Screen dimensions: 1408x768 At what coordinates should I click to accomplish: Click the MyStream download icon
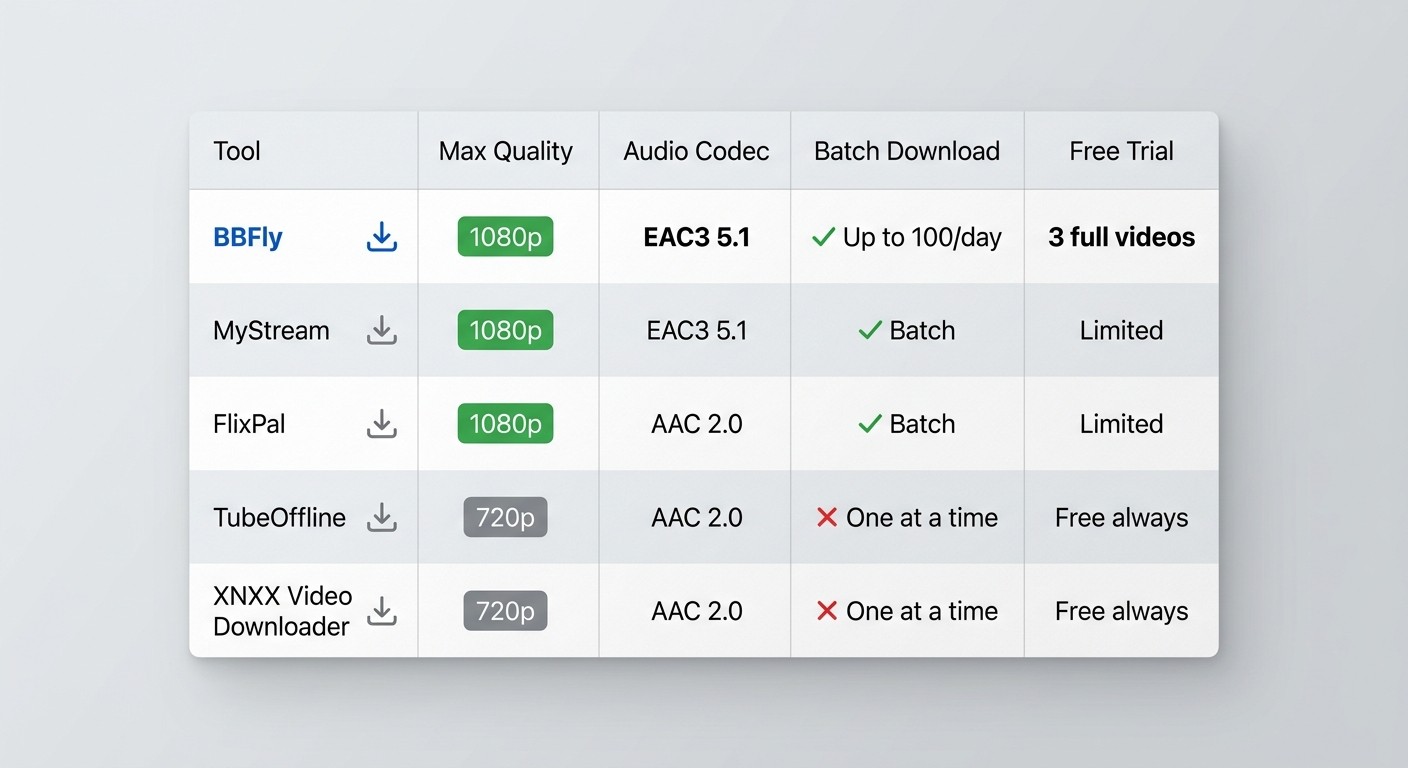click(382, 330)
